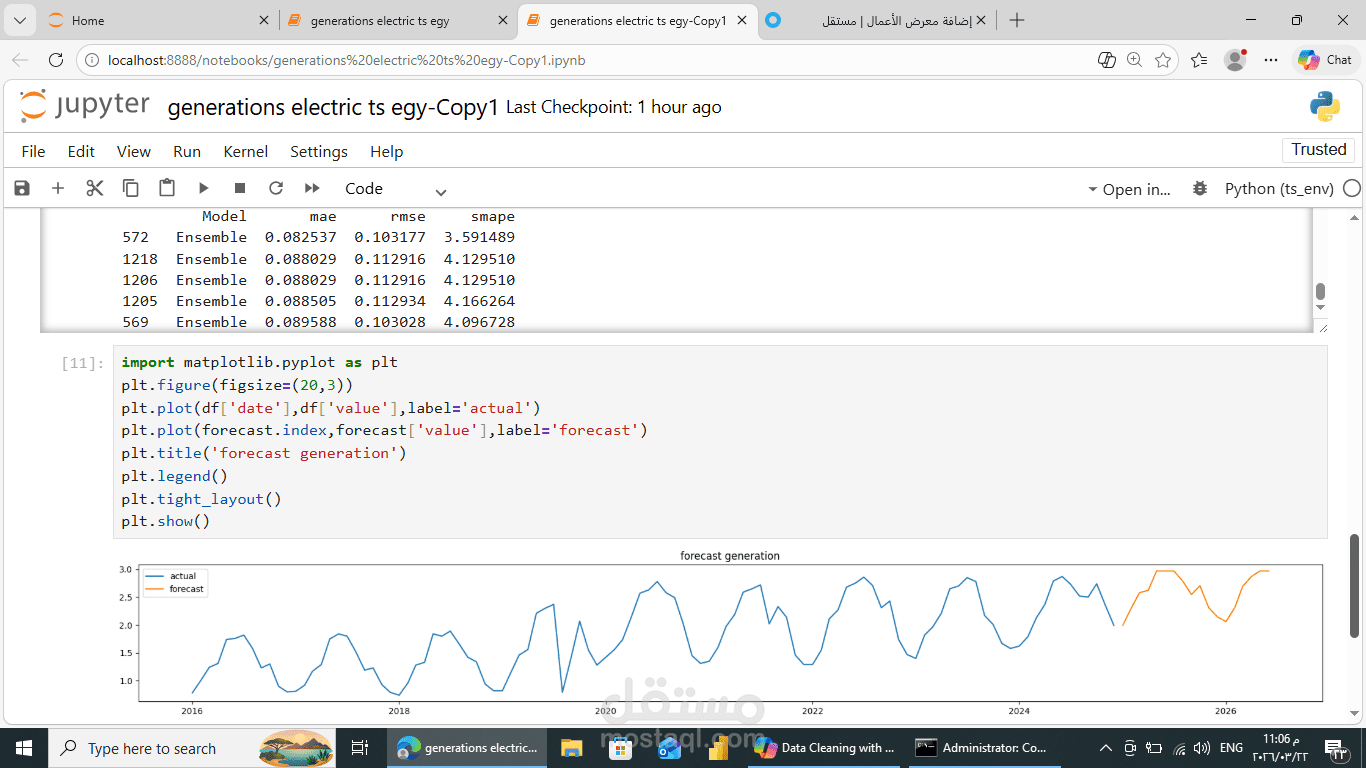Viewport: 1366px width, 768px height.
Task: Click the Type here to search box
Action: coord(192,748)
